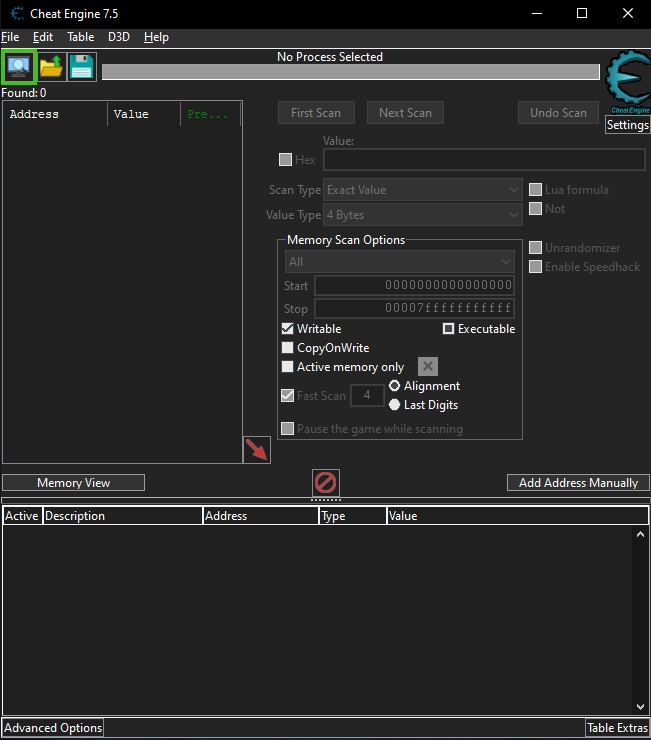
Task: Click the Description column header
Action: [x=123, y=516]
